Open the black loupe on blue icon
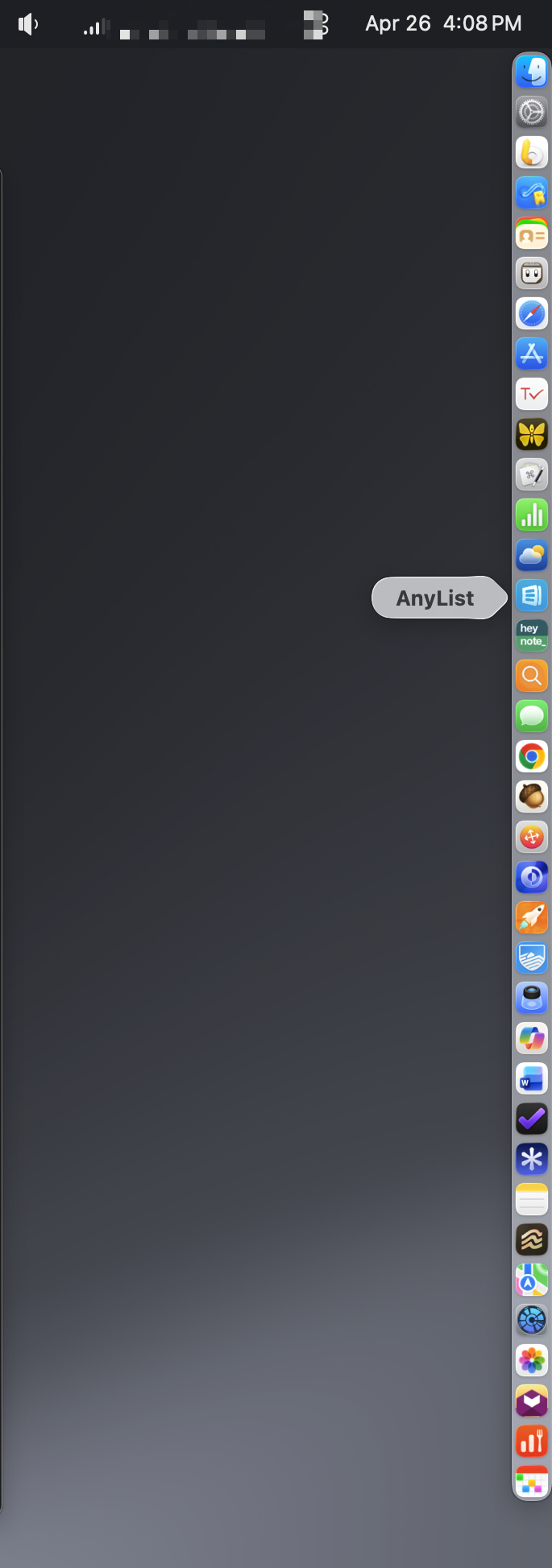Viewport: 552px width, 1568px height. click(x=532, y=999)
